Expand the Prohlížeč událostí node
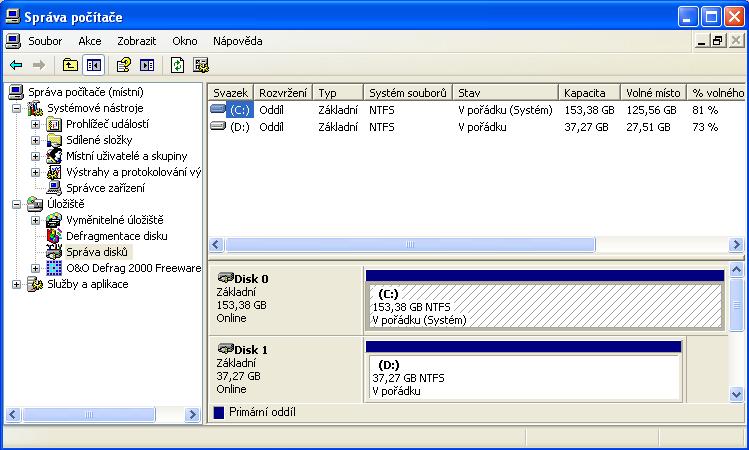 pos(35,125)
